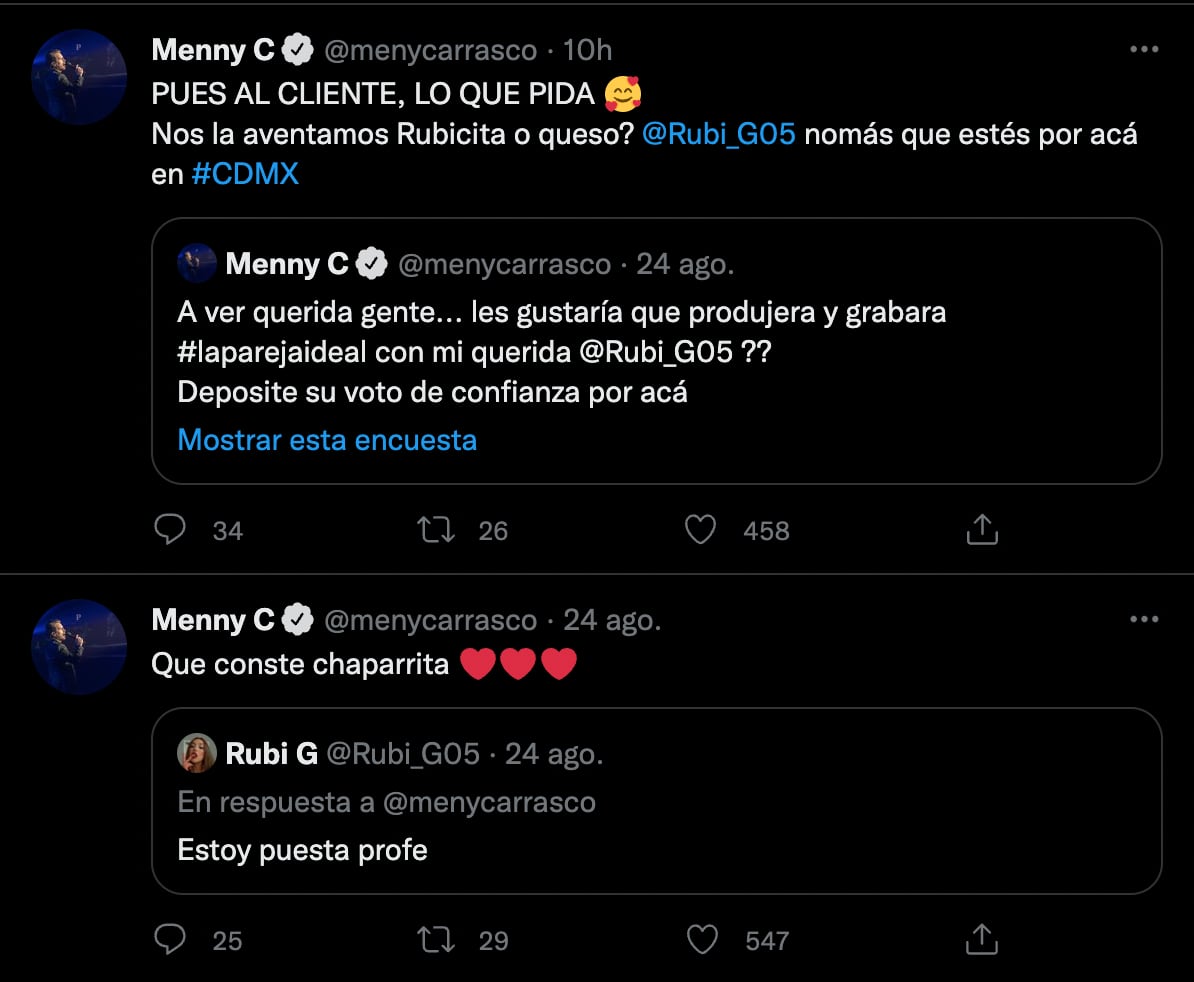Click the reply bubble icon showing 25
1194x982 pixels.
tap(171, 940)
